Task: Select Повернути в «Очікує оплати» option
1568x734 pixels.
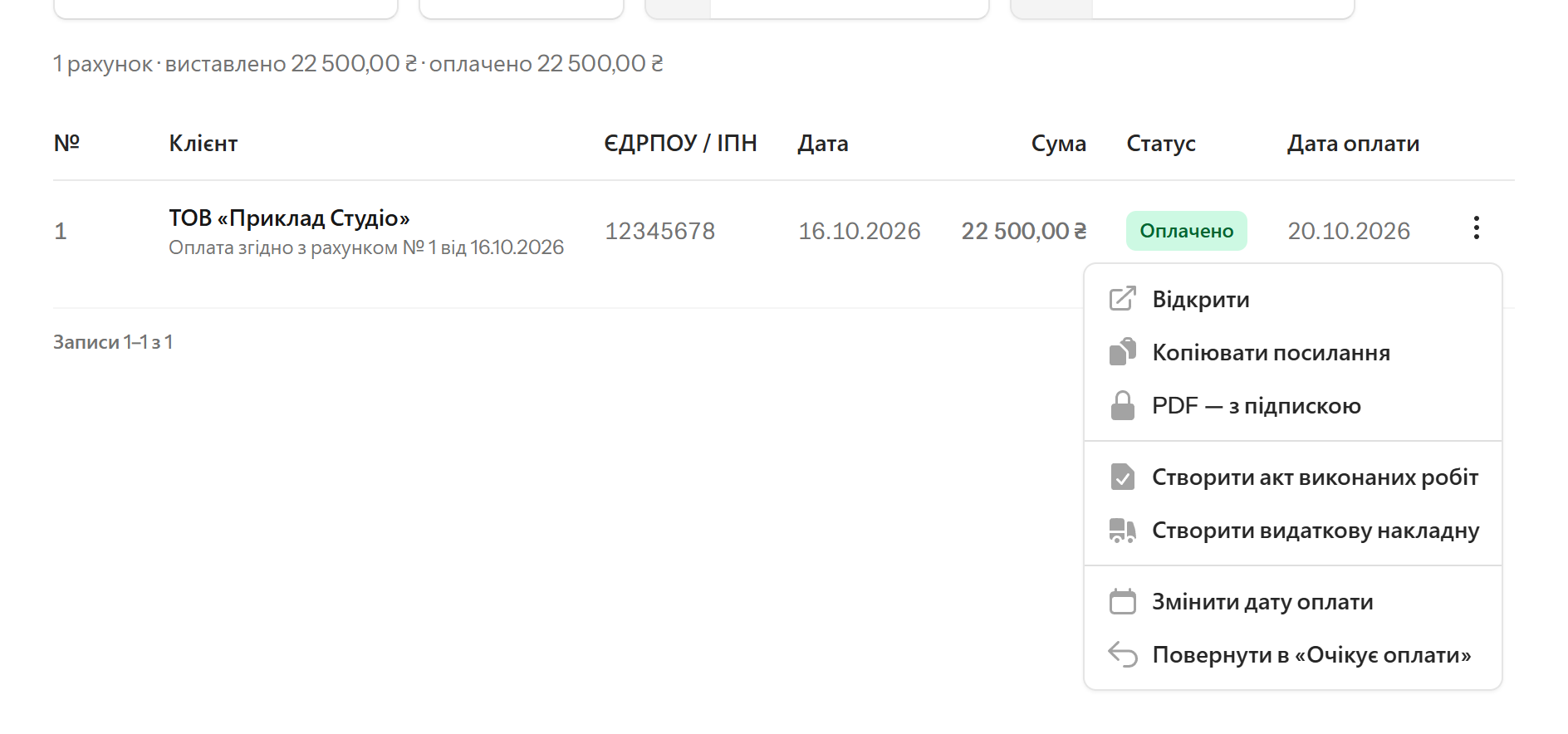Action: click(x=1293, y=654)
